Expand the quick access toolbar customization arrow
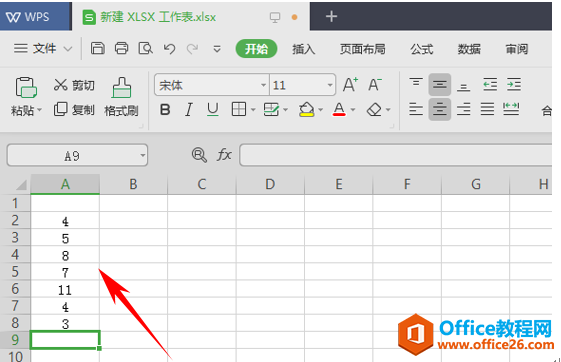 (217, 49)
